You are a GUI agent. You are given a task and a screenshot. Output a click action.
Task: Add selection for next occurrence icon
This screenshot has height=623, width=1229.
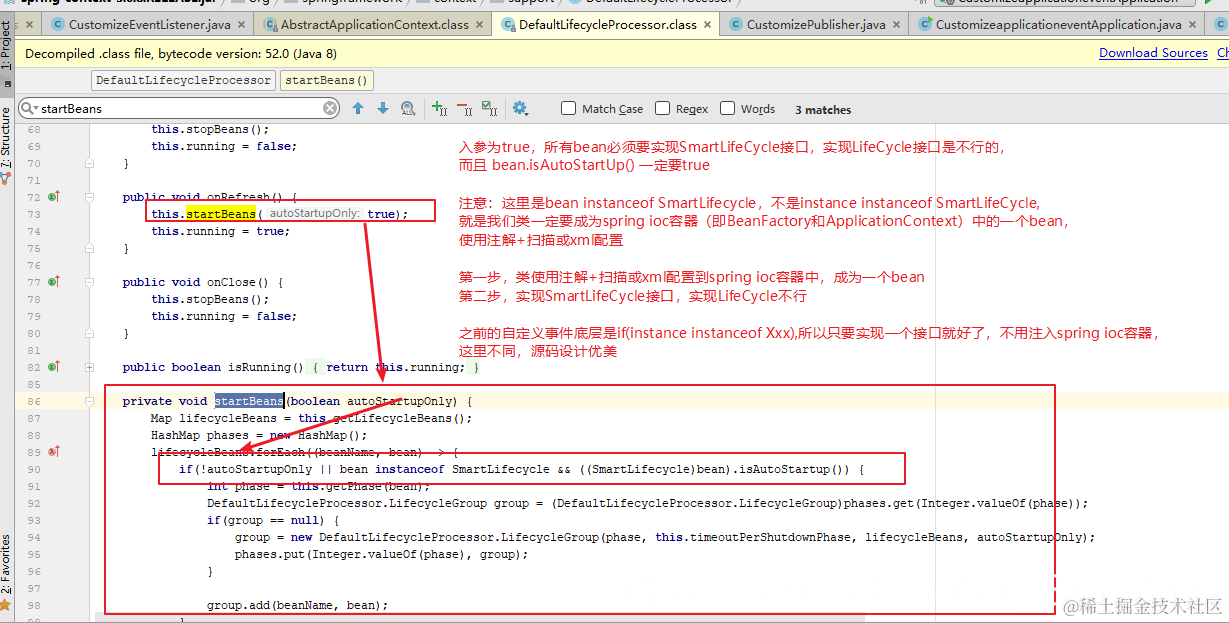tap(439, 108)
